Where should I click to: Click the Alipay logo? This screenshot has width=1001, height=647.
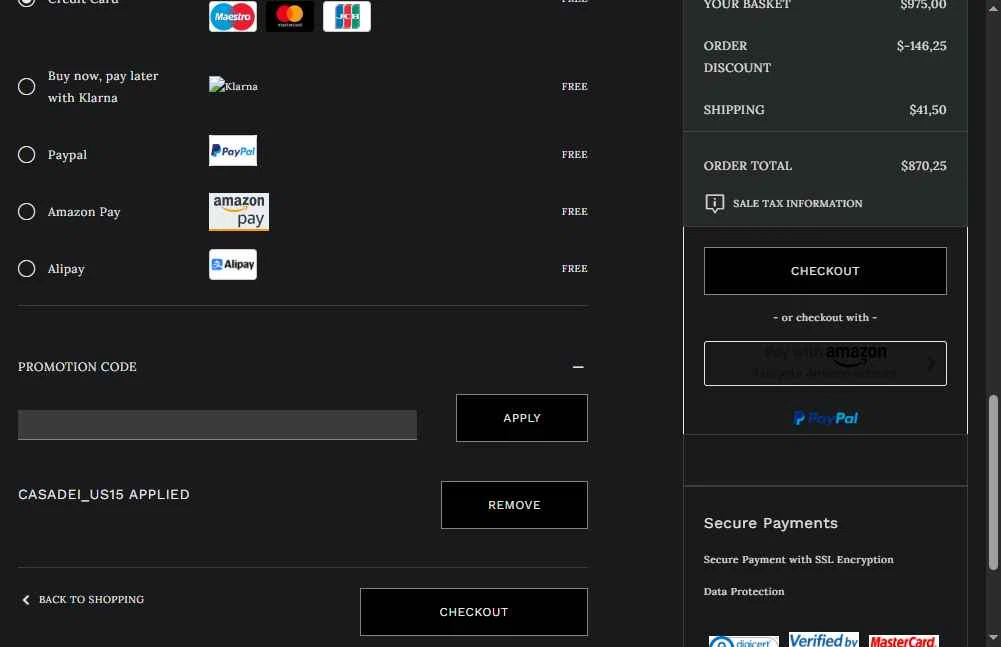tap(233, 264)
